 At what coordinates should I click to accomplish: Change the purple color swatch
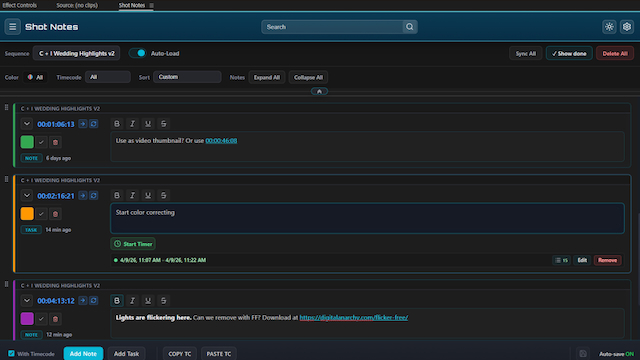click(27, 319)
